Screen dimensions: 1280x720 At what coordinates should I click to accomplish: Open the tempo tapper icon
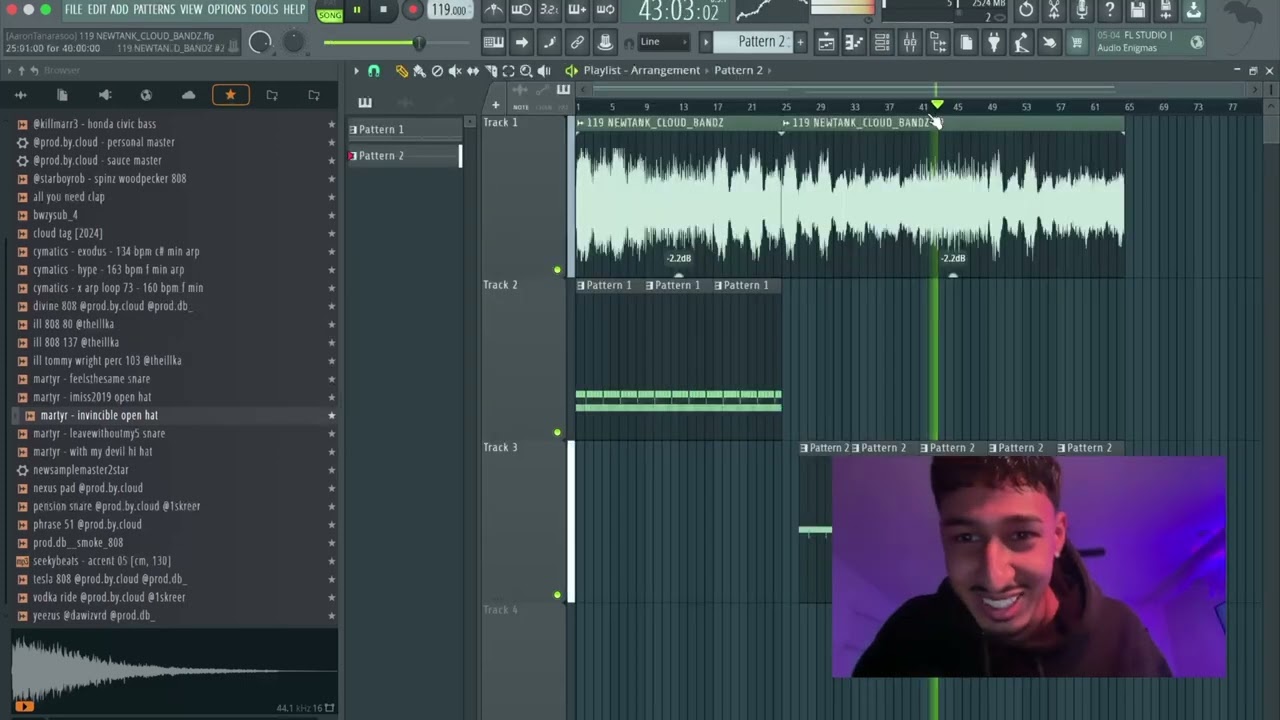pyautogui.click(x=1021, y=42)
